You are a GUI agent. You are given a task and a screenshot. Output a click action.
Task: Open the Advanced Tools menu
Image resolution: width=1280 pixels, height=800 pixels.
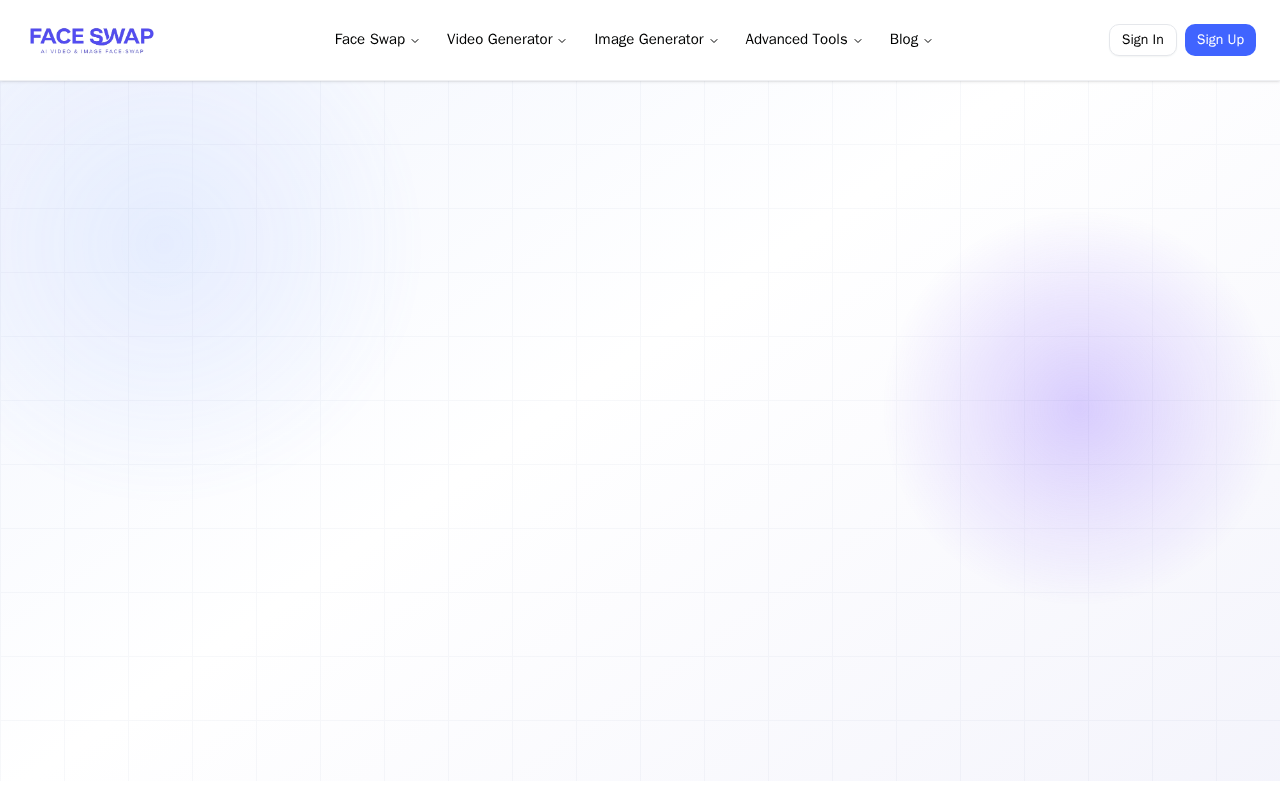[804, 40]
